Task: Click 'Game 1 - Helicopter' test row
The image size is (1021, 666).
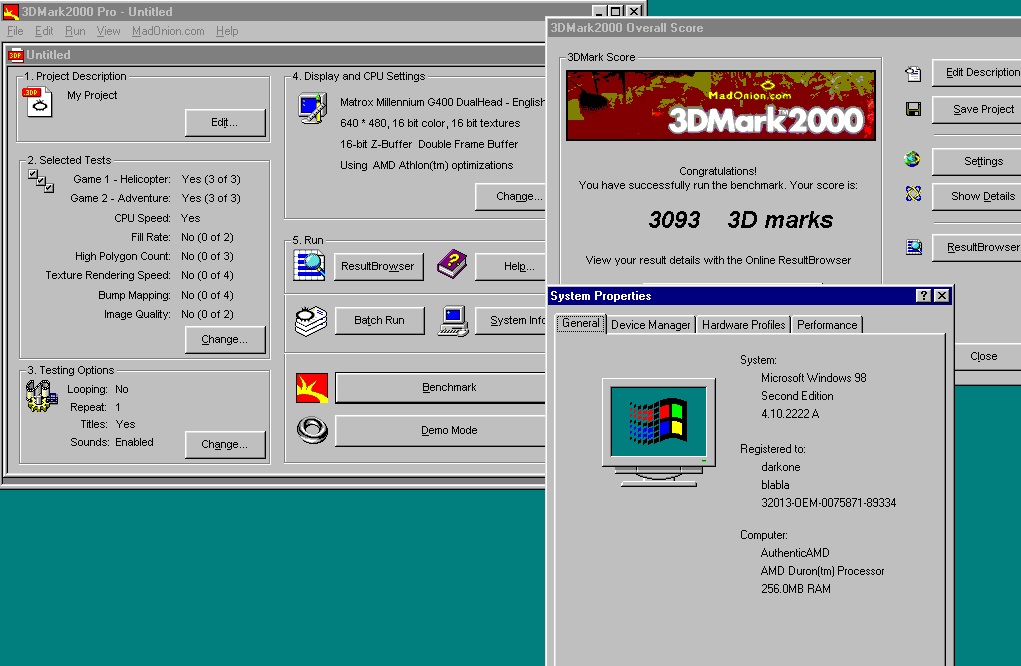Action: [x=156, y=179]
